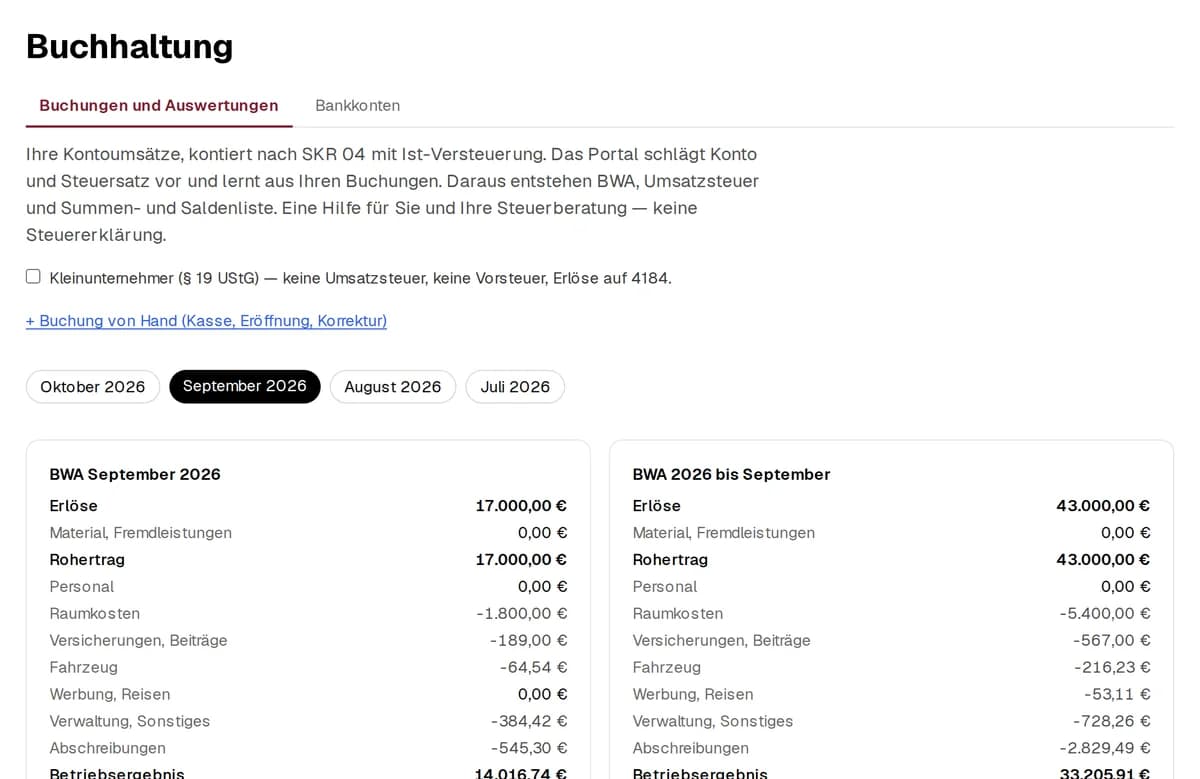The height and width of the screenshot is (779, 1200).
Task: Choose the August 2026 month pill
Action: pyautogui.click(x=393, y=387)
